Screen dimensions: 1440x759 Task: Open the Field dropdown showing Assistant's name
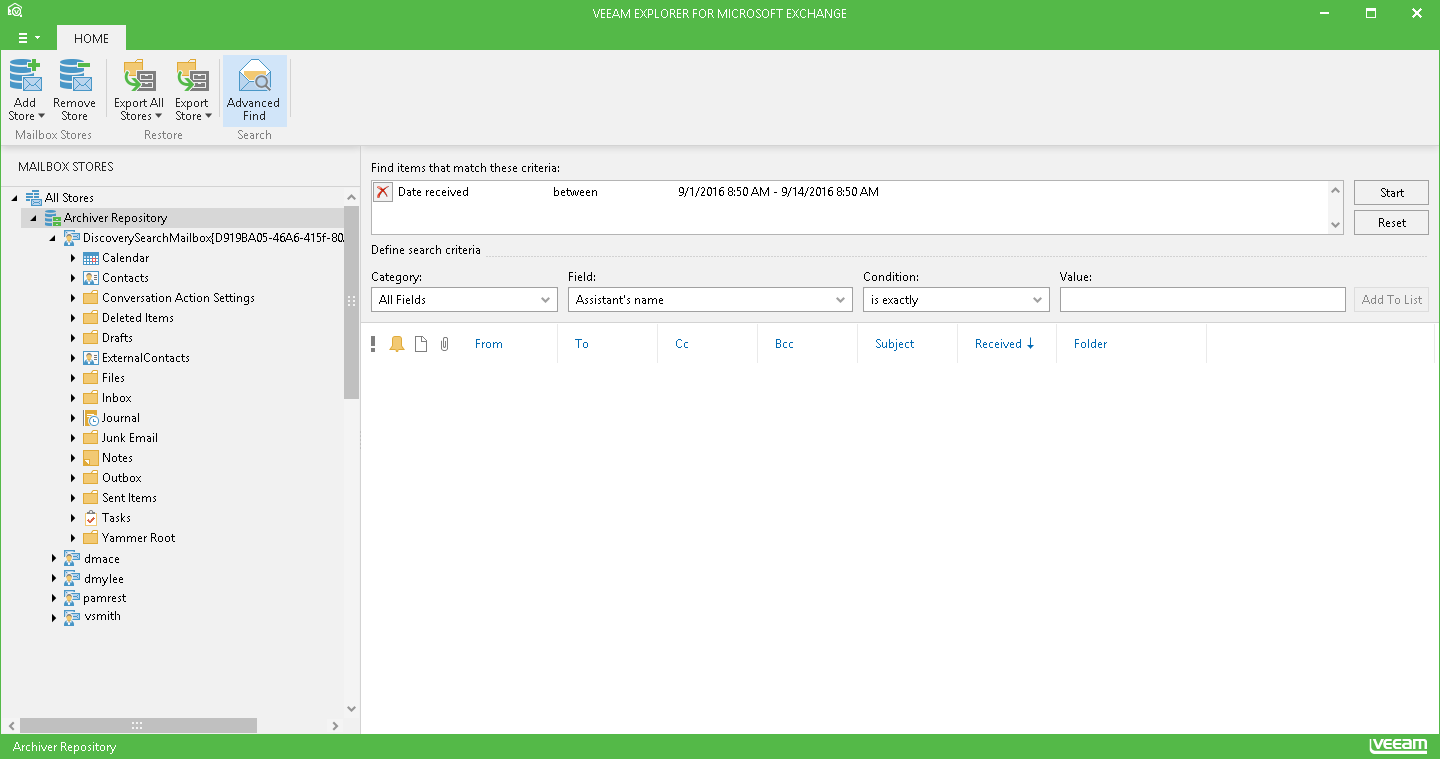coord(710,300)
